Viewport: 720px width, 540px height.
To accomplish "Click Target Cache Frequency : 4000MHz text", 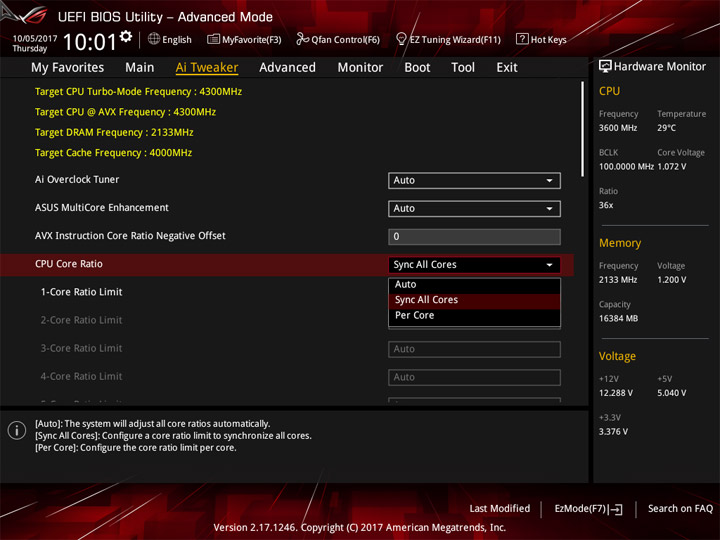I will (113, 153).
